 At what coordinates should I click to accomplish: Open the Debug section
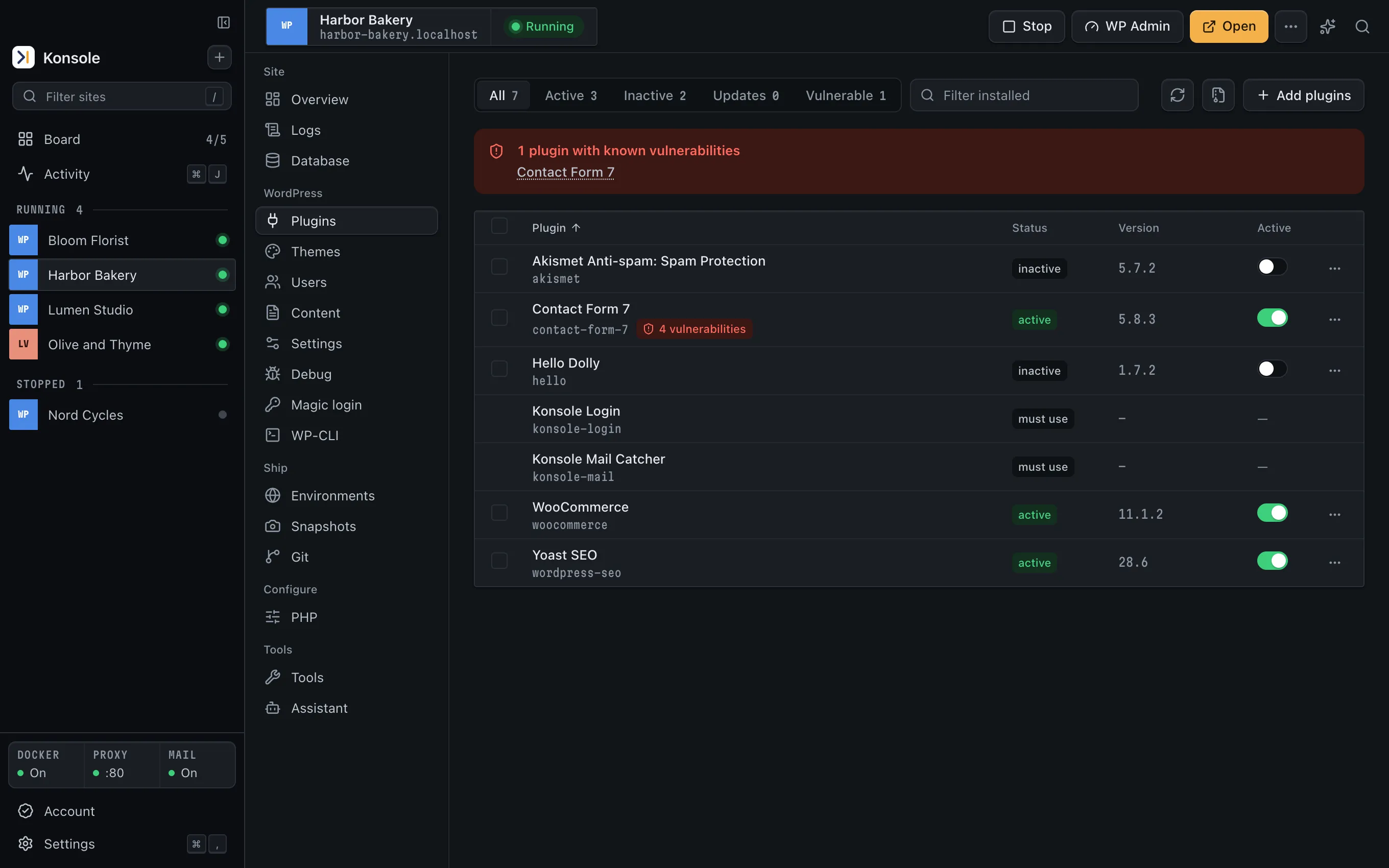[x=346, y=374]
